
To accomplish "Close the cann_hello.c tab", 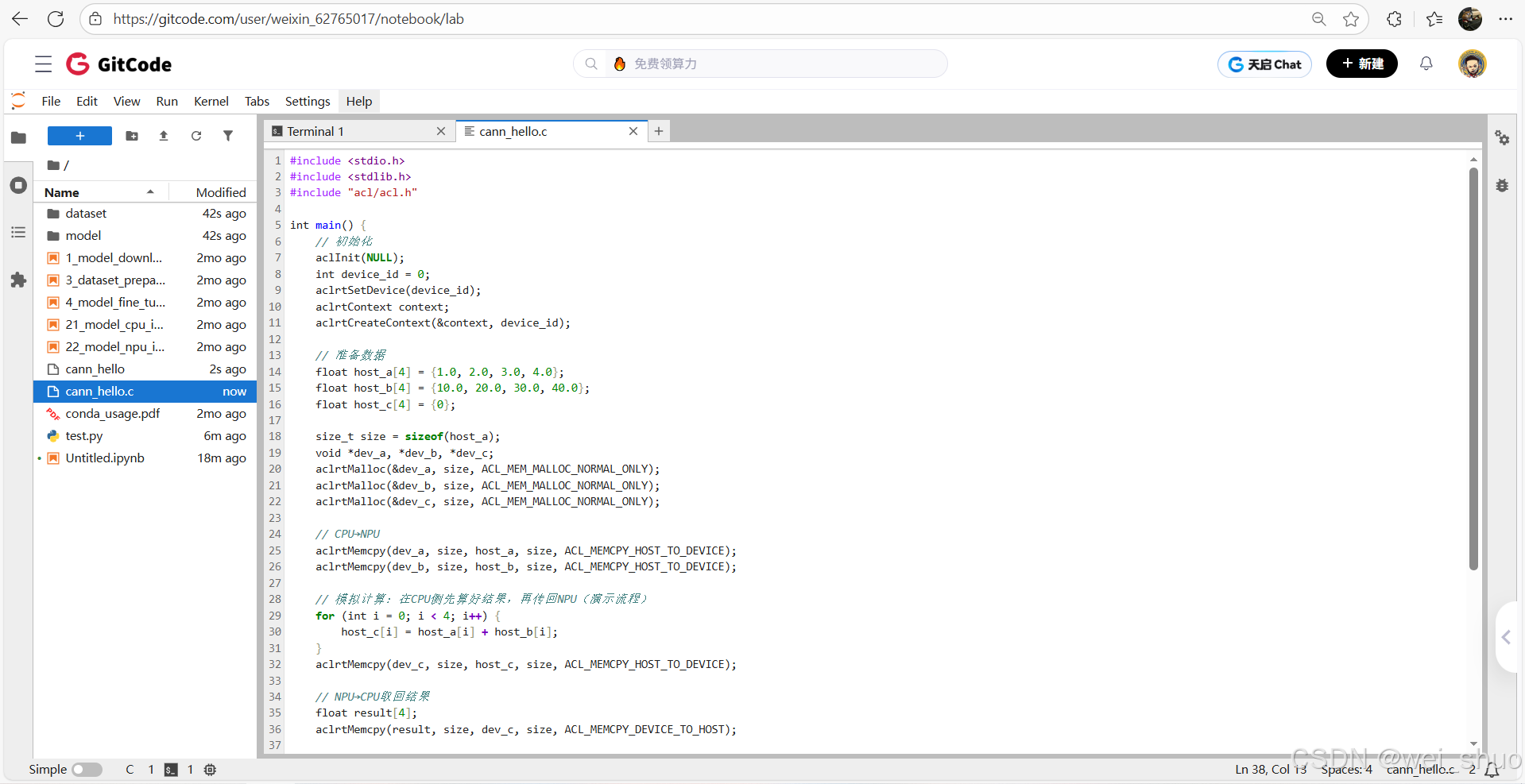I will tap(633, 132).
